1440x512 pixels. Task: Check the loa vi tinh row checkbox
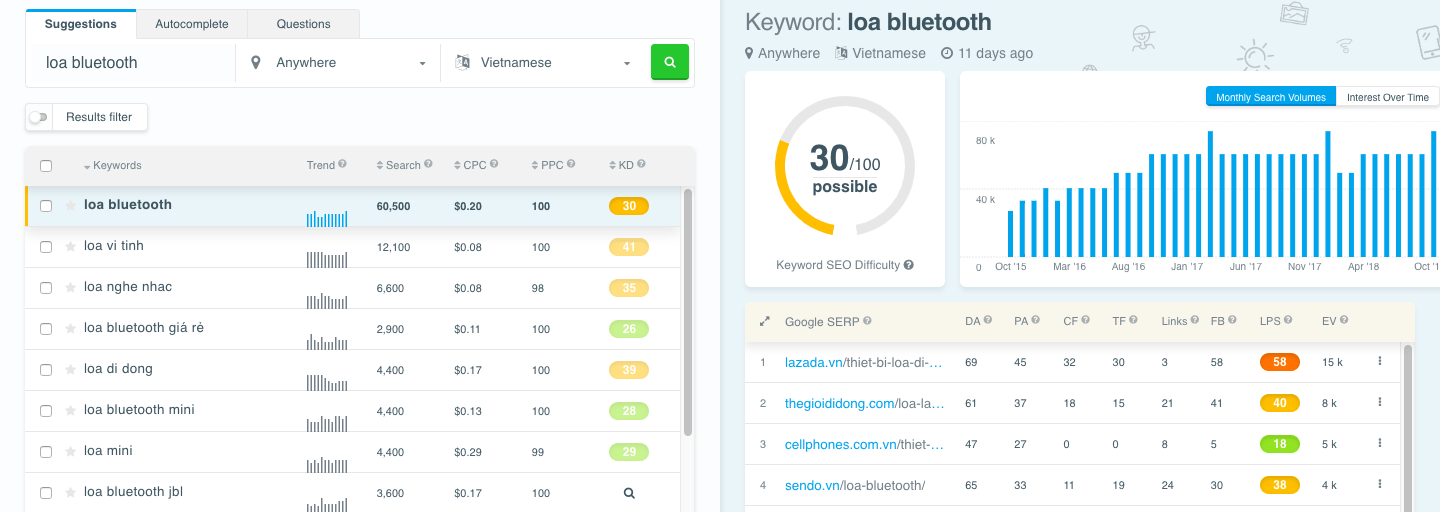click(x=46, y=247)
